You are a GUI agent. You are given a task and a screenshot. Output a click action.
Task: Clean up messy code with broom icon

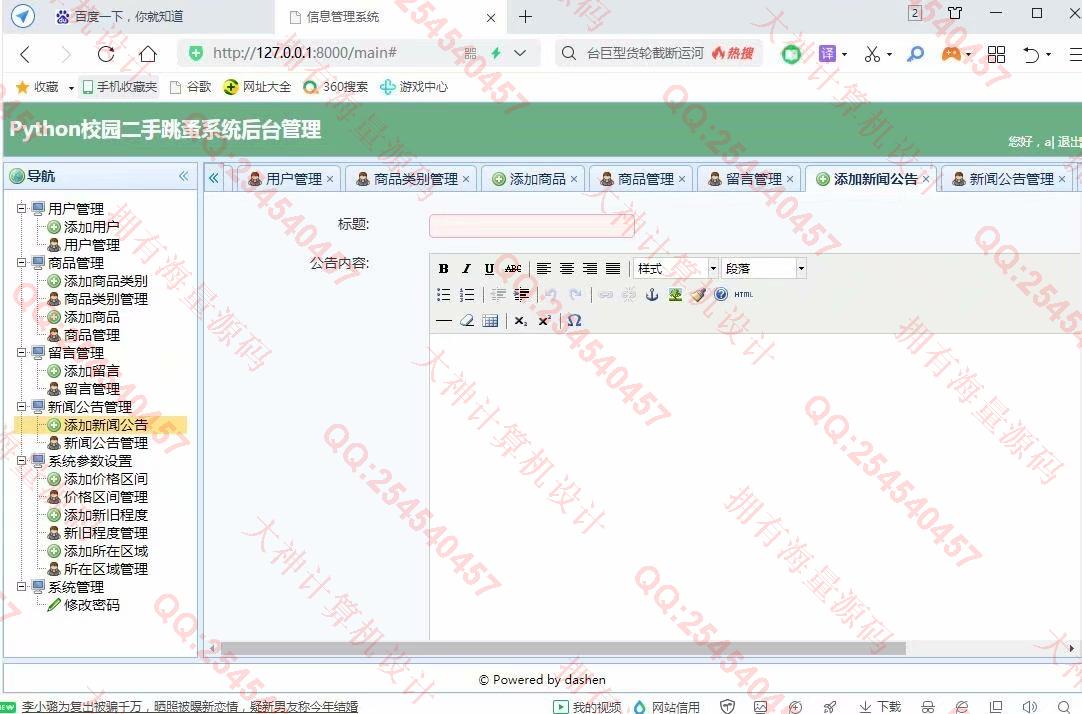[x=698, y=295]
